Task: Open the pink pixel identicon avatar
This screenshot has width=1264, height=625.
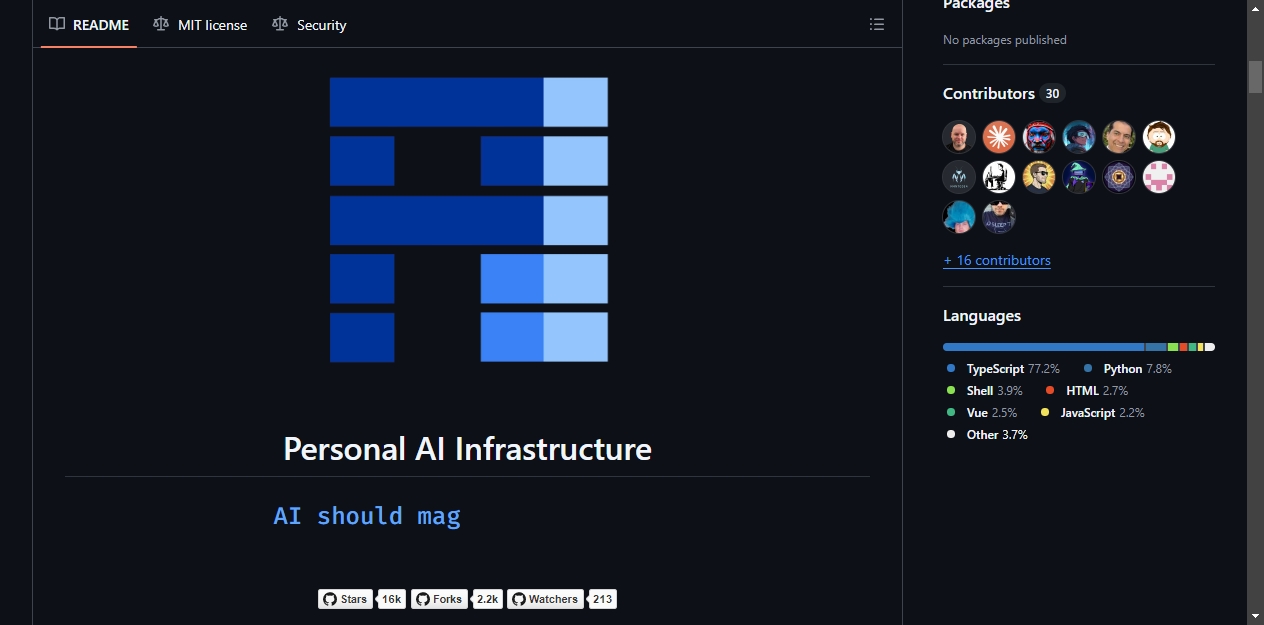Action: (1159, 177)
